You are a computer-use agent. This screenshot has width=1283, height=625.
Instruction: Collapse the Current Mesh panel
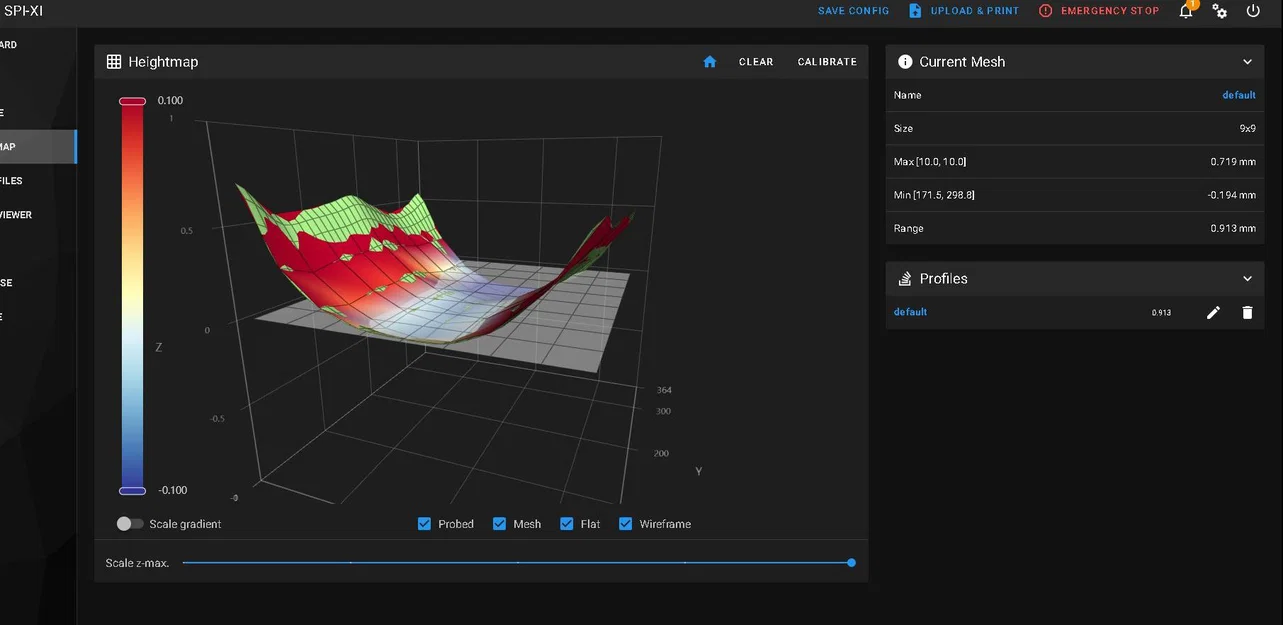[1247, 62]
